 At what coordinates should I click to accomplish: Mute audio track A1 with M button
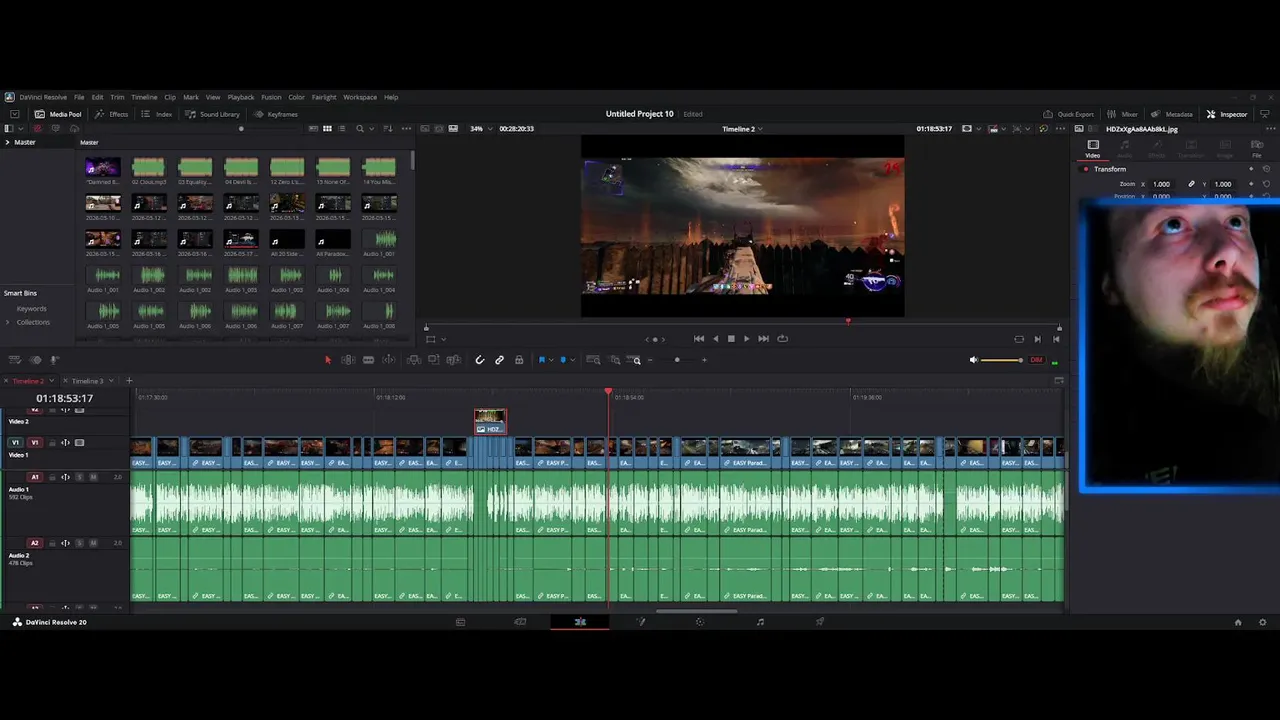click(94, 477)
